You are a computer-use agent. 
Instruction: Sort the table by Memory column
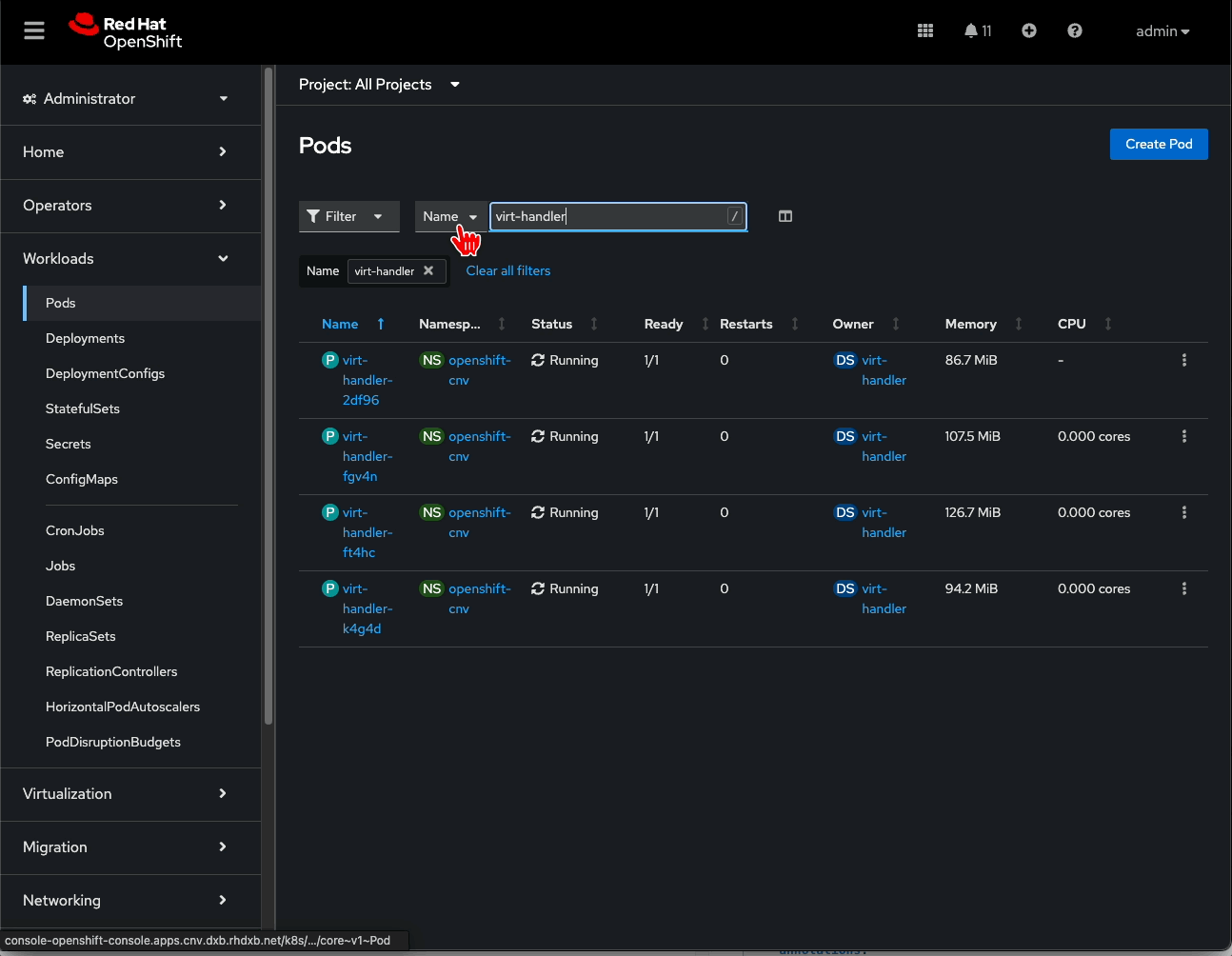970,324
